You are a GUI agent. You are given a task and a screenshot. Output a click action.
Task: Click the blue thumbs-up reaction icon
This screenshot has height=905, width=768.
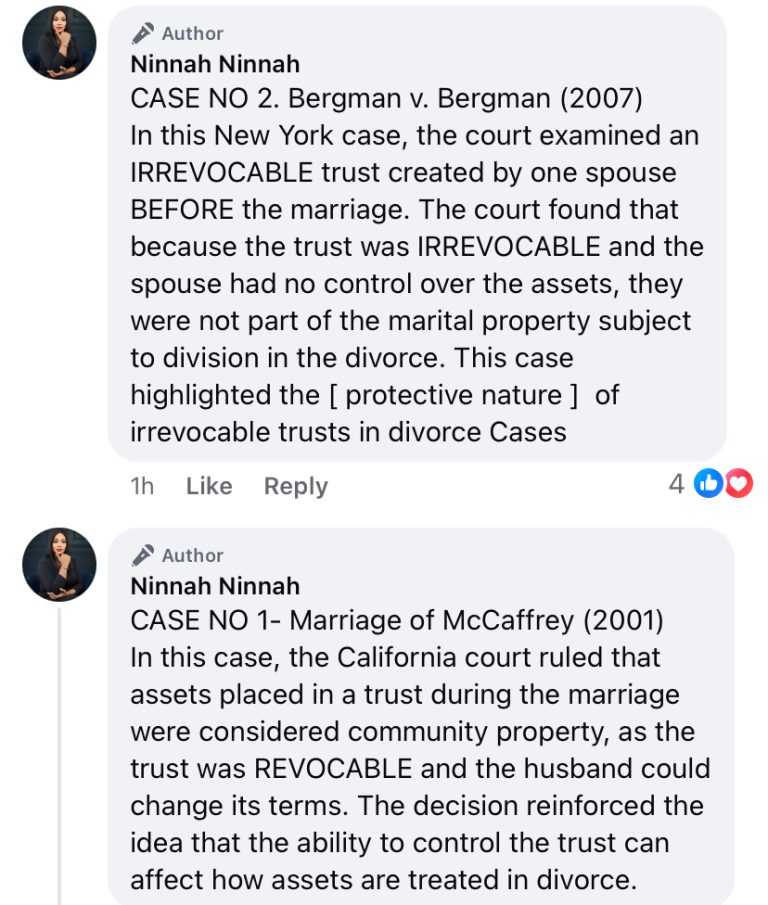(708, 484)
